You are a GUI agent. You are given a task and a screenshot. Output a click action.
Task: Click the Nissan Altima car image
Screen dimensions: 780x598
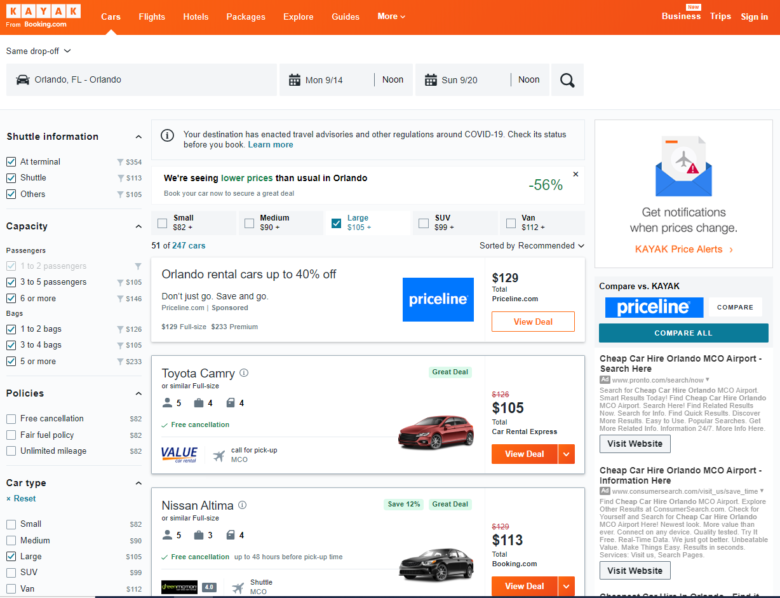437,564
